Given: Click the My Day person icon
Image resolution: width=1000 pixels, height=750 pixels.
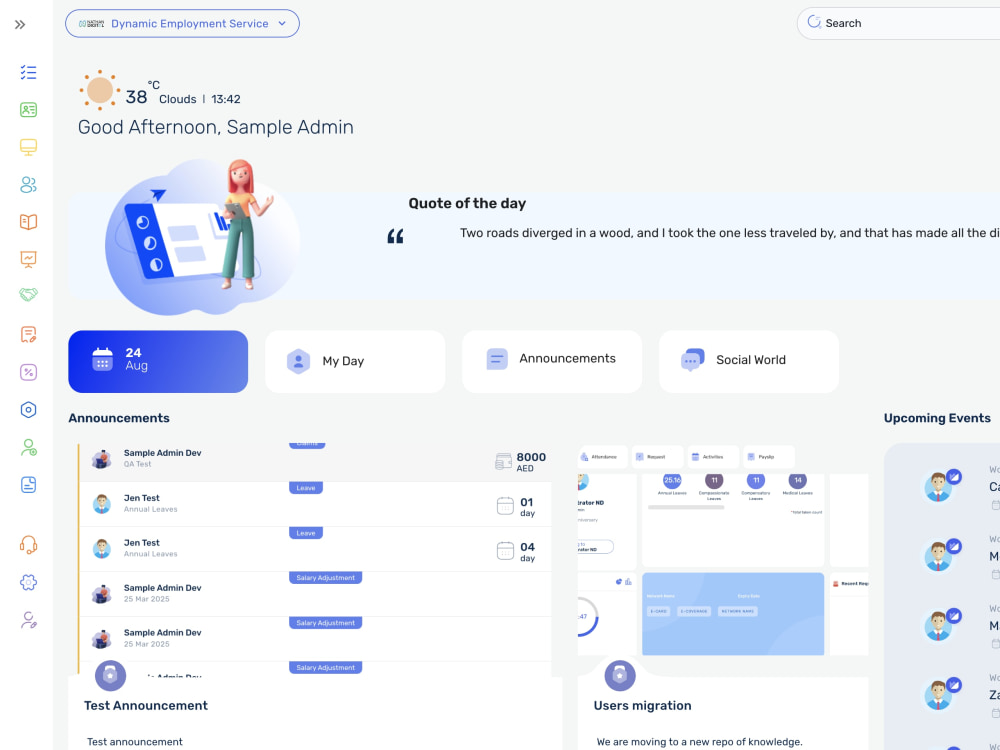Looking at the screenshot, I should pos(298,361).
